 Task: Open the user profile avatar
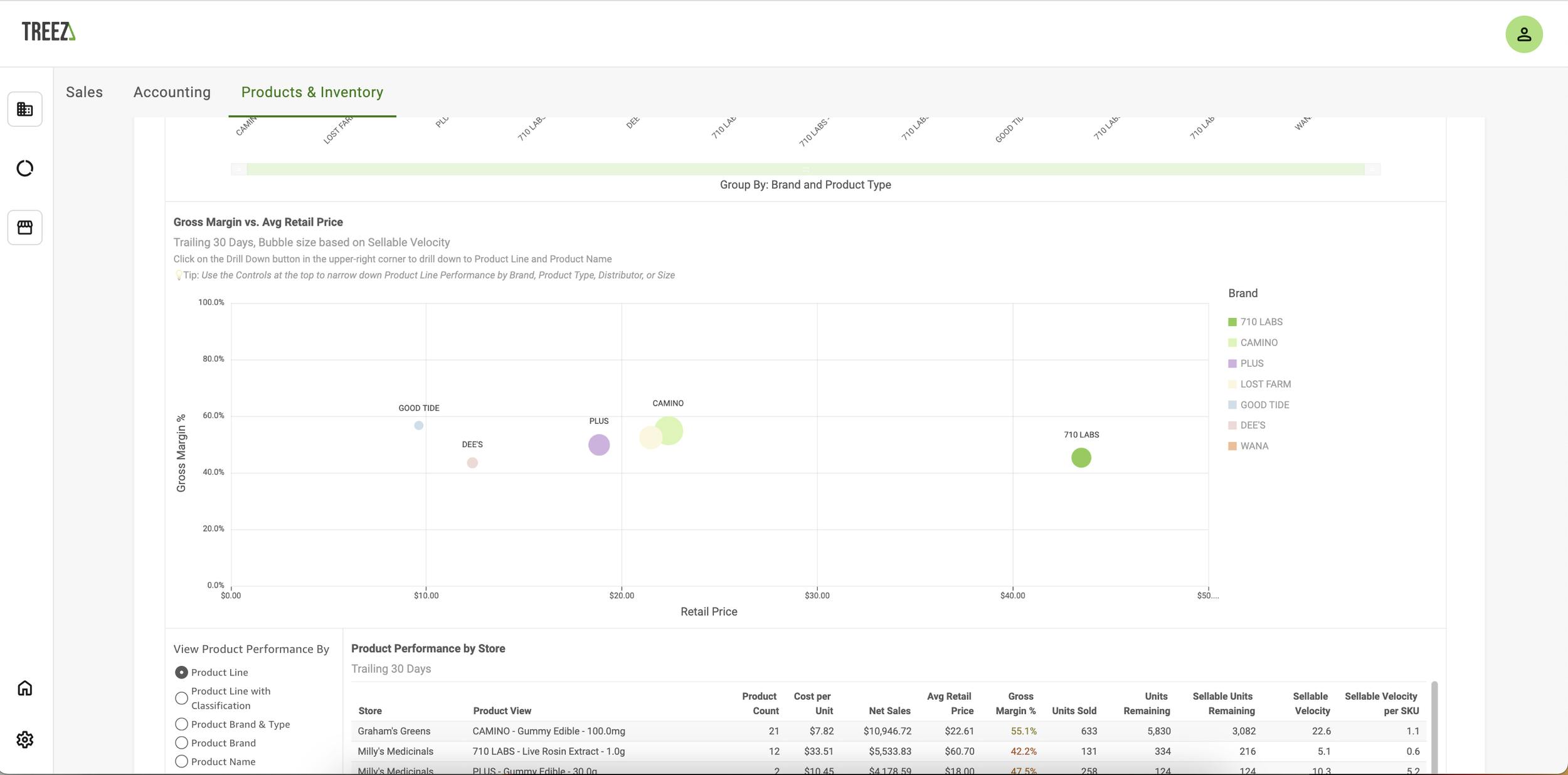(x=1523, y=34)
